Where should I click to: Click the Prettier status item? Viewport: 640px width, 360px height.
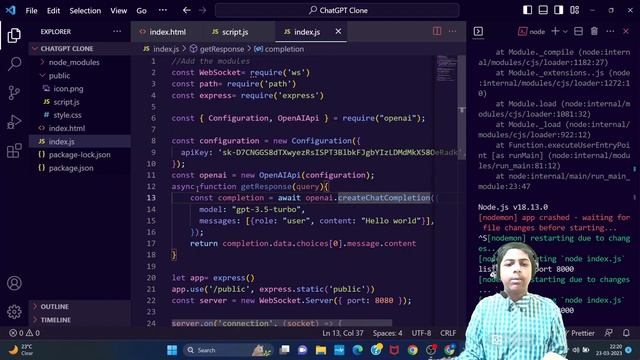click(x=582, y=333)
